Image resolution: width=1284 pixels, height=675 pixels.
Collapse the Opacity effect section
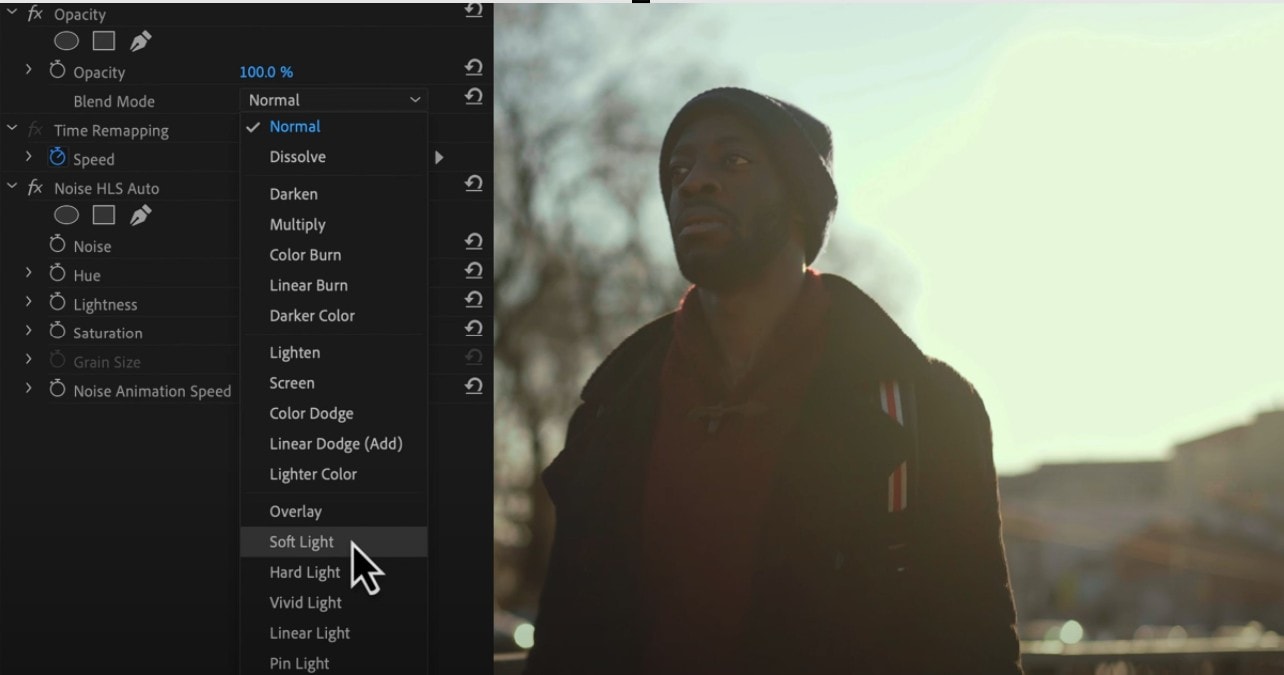[12, 13]
